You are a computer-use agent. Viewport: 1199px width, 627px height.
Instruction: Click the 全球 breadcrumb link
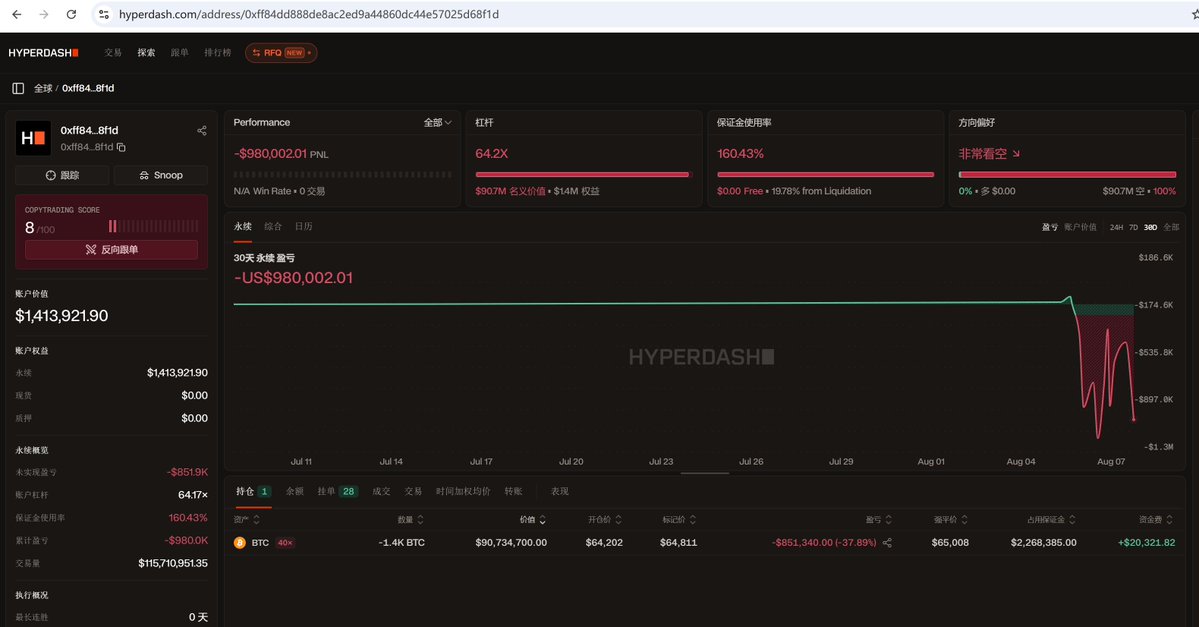tap(43, 89)
